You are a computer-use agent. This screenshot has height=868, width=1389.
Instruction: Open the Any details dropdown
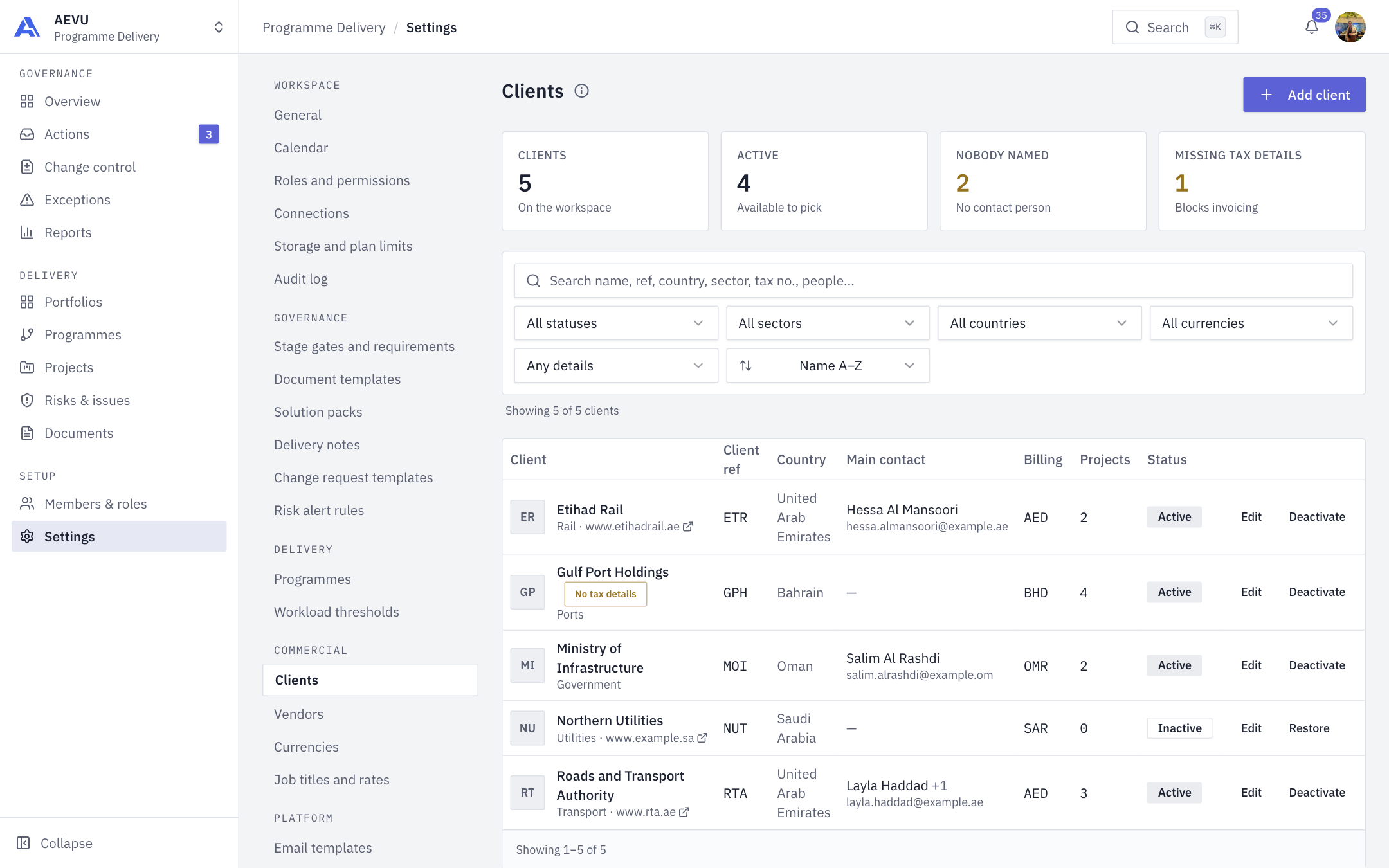tap(615, 366)
